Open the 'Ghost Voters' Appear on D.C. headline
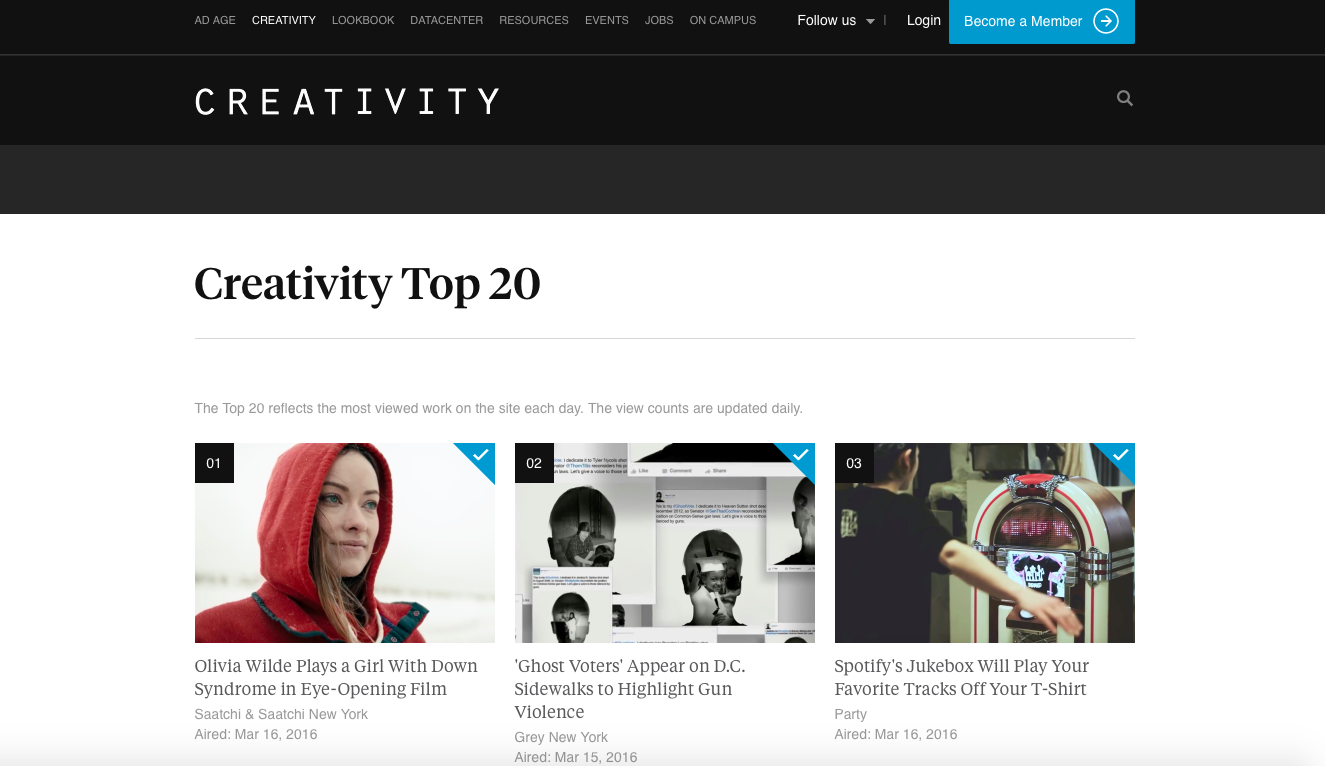This screenshot has width=1325, height=766. click(x=630, y=689)
